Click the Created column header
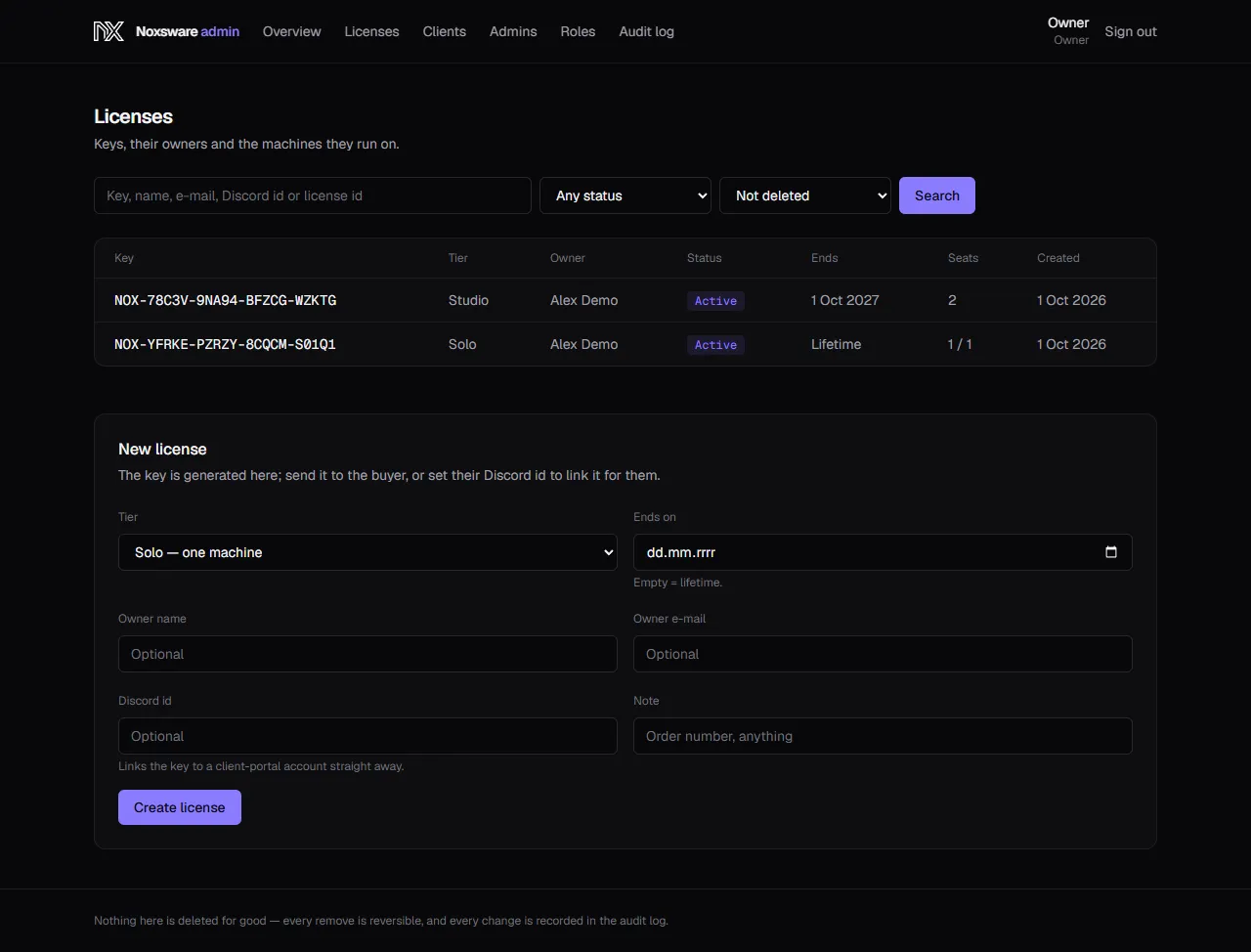The width and height of the screenshot is (1251, 952). [x=1057, y=258]
